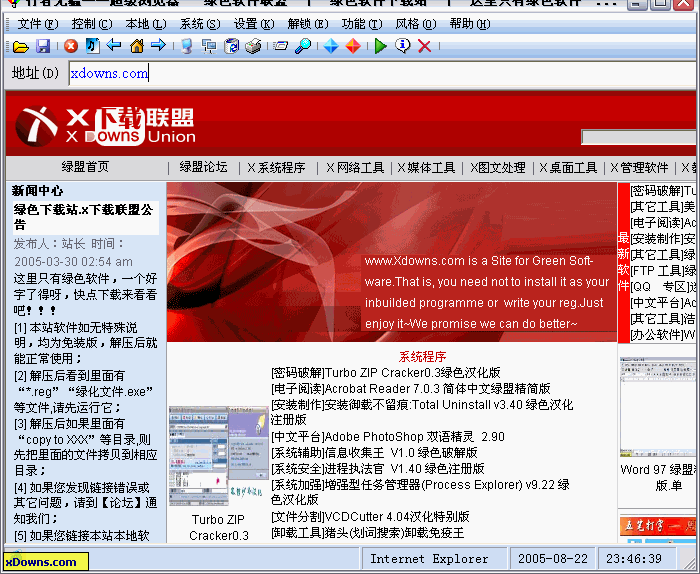This screenshot has width=700, height=574.
Task: Open the [QQ 专区] item in 最新软件 list
Action: click(x=663, y=287)
